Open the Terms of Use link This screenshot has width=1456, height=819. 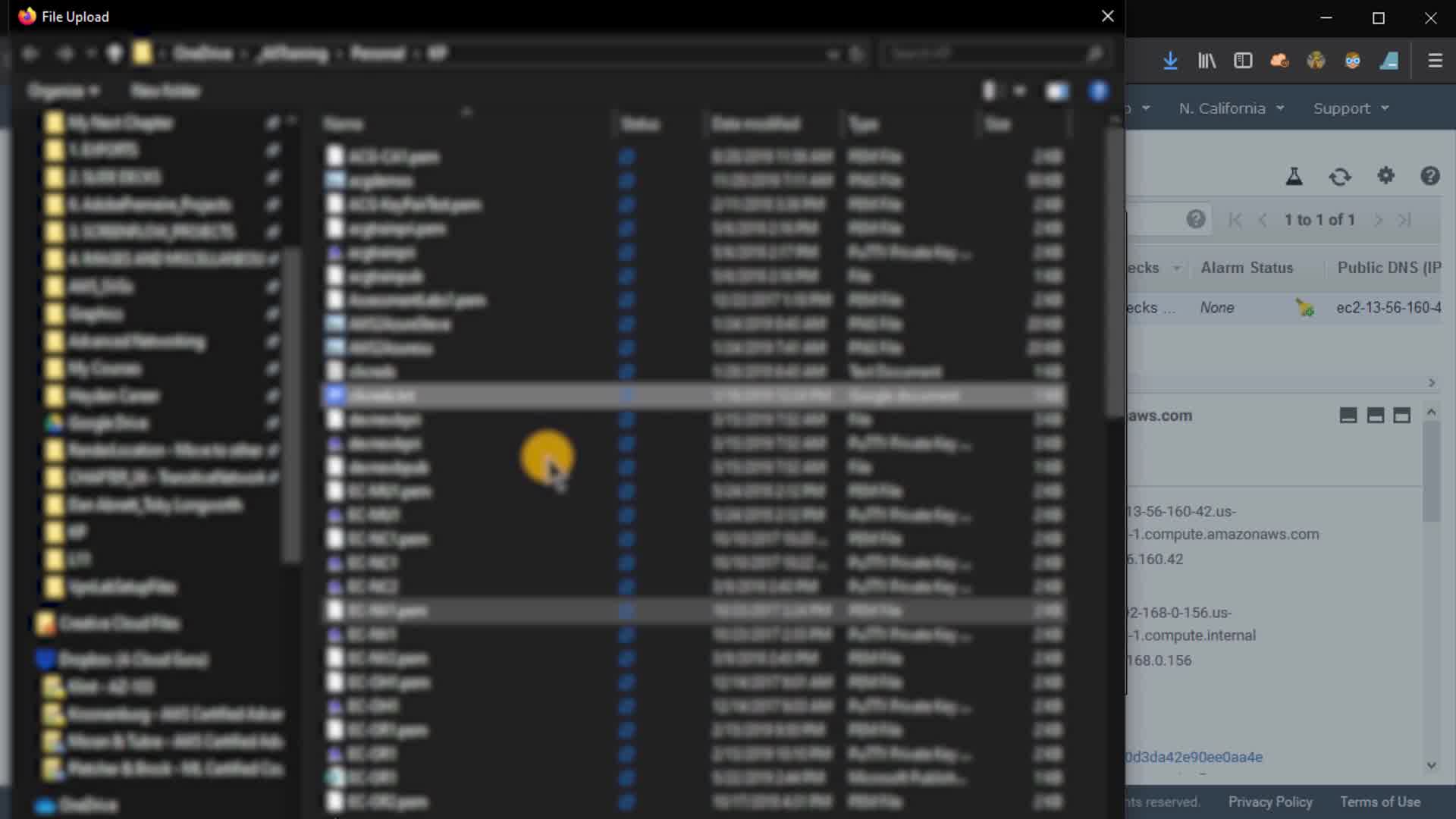click(1379, 802)
